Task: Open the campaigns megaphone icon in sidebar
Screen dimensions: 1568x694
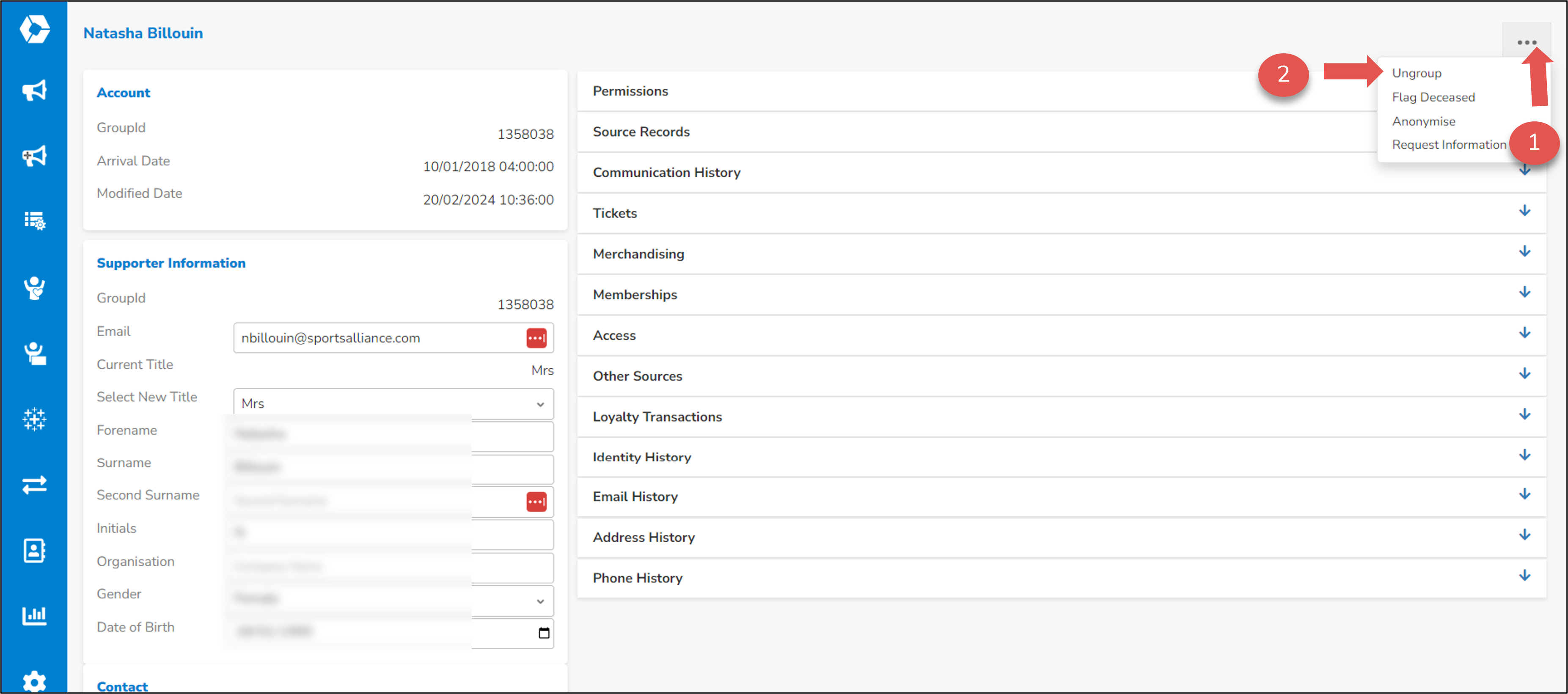Action: click(x=35, y=90)
